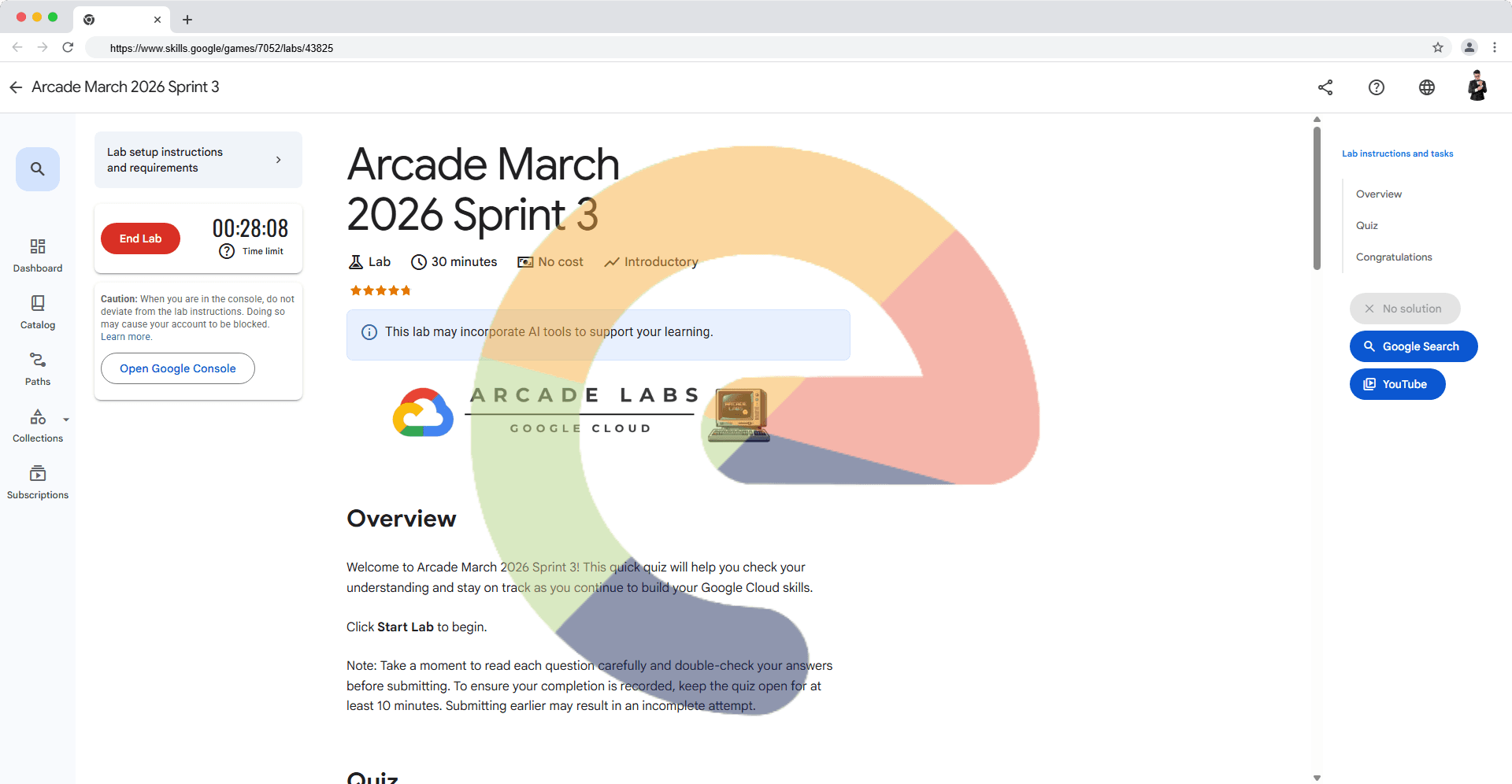This screenshot has width=1512, height=784.
Task: Click the Time limit help icon
Action: pyautogui.click(x=227, y=251)
